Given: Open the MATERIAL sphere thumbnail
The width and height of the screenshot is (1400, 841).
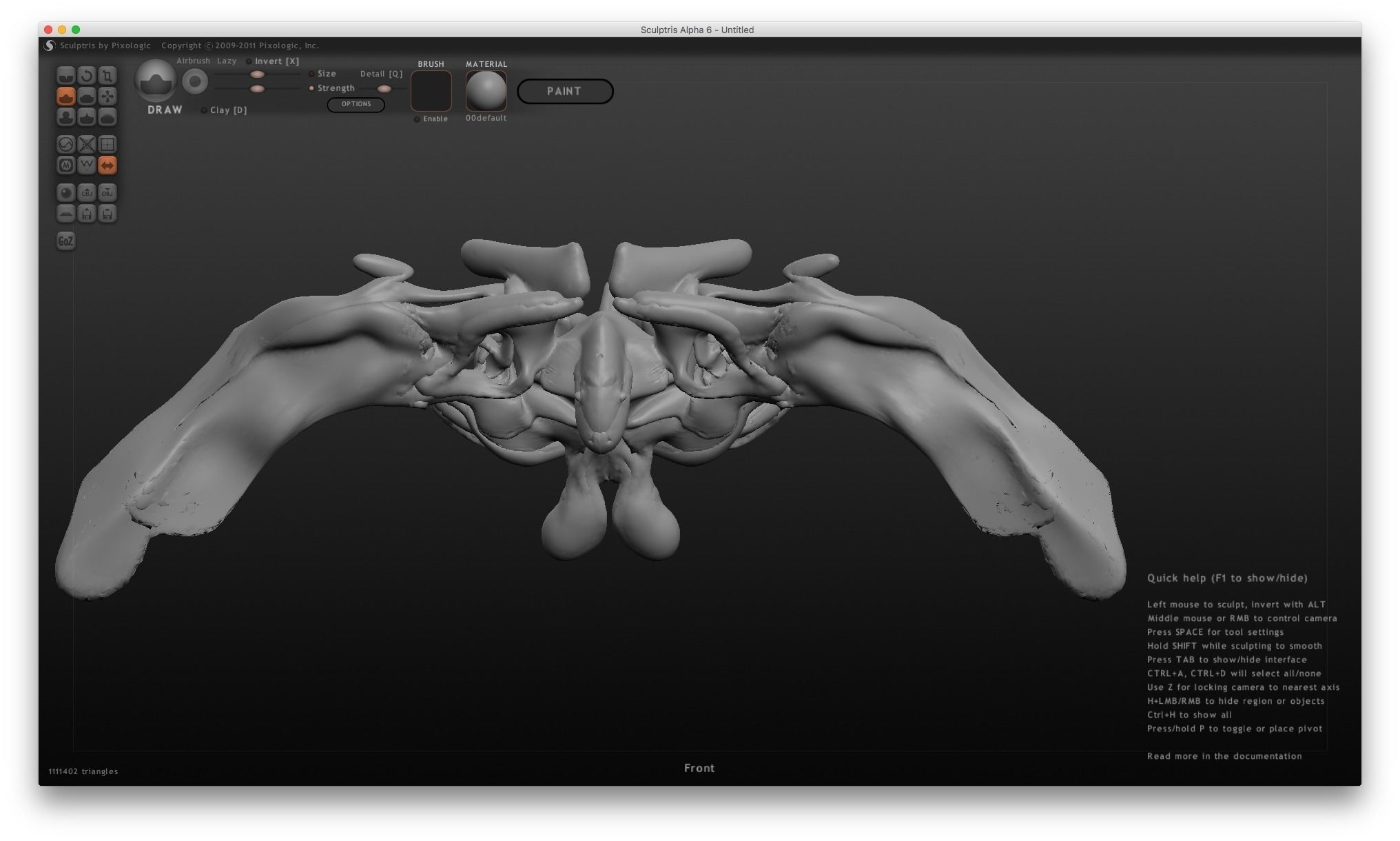Looking at the screenshot, I should (x=486, y=91).
